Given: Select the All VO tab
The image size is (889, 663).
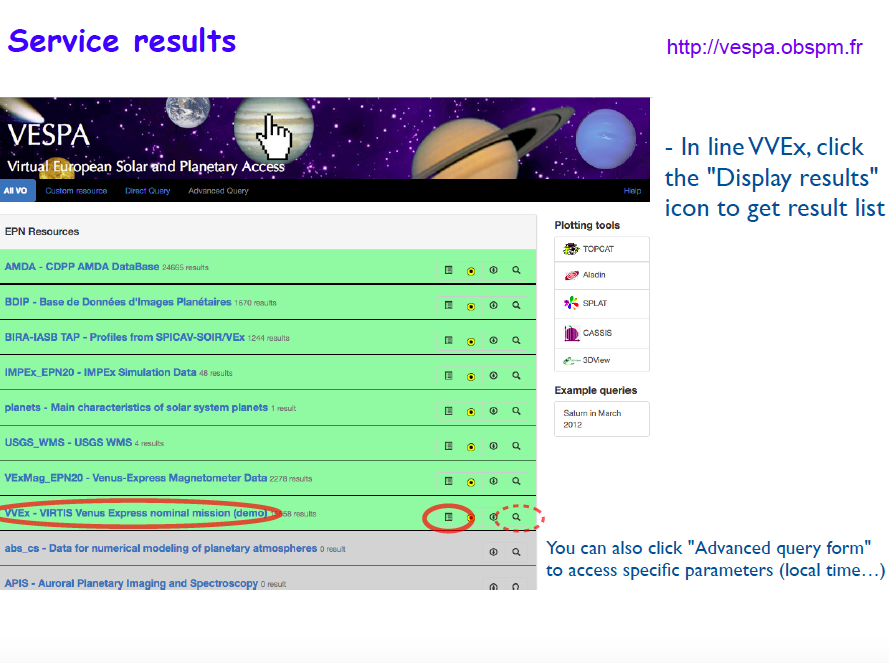Looking at the screenshot, I should tap(18, 191).
